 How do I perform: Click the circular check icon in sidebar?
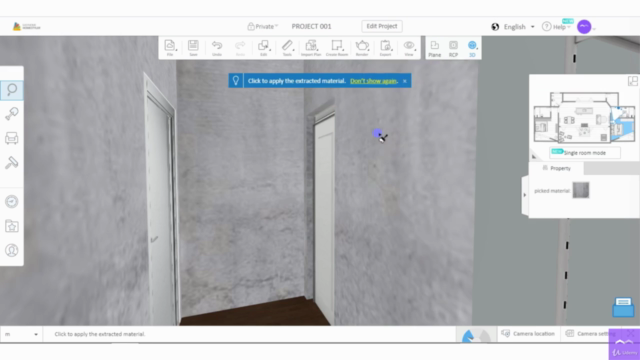point(12,202)
